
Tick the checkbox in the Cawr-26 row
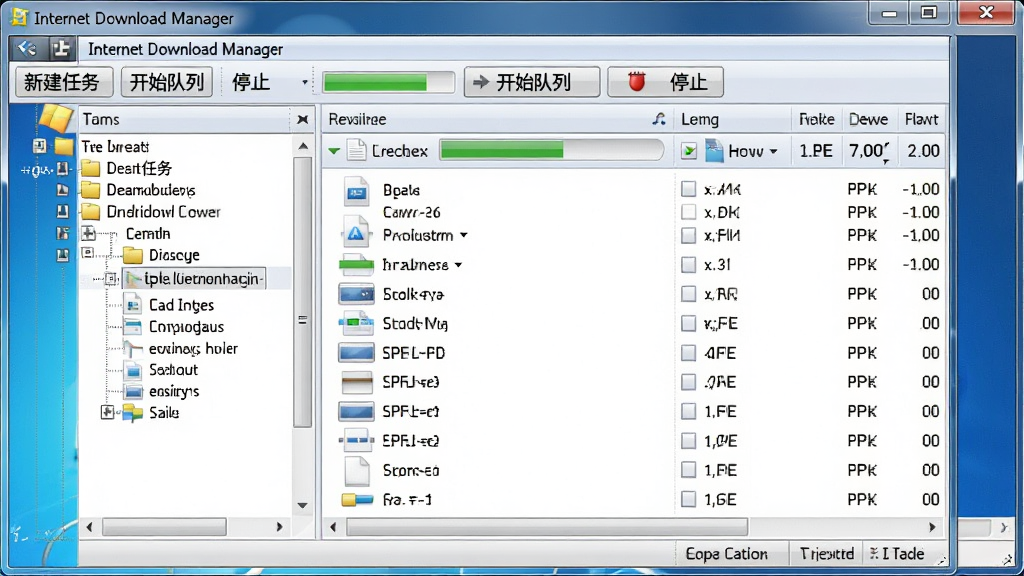[688, 212]
